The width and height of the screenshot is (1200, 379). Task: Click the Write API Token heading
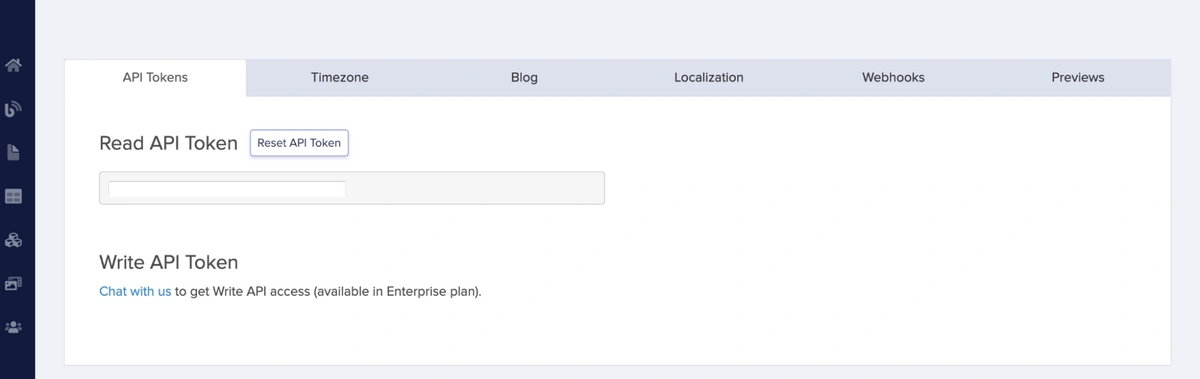click(x=168, y=262)
